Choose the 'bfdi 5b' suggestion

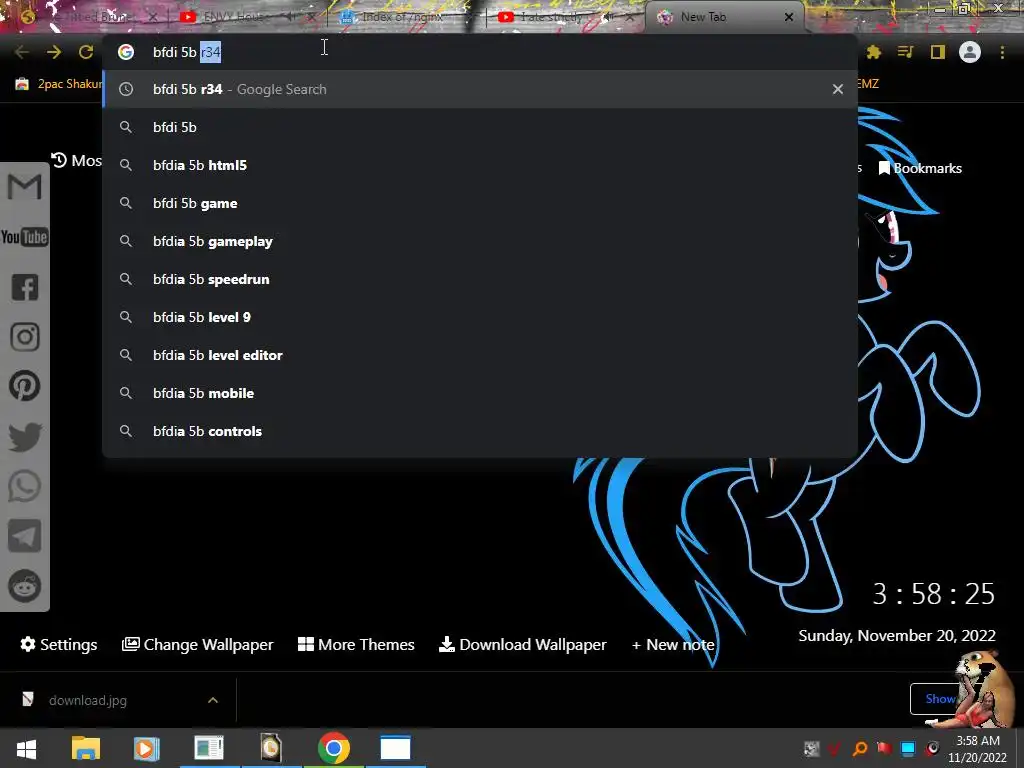tap(480, 127)
